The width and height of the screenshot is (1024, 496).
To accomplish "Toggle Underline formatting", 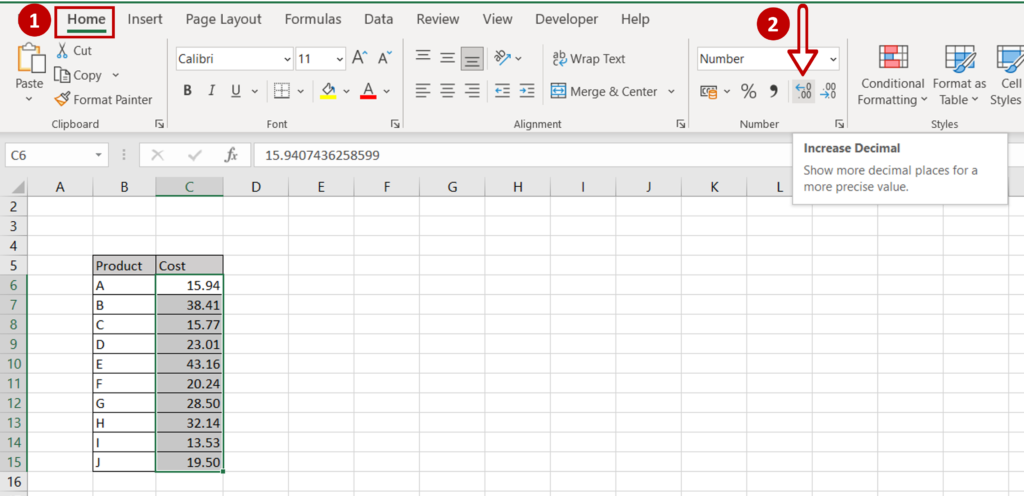I will pyautogui.click(x=236, y=91).
